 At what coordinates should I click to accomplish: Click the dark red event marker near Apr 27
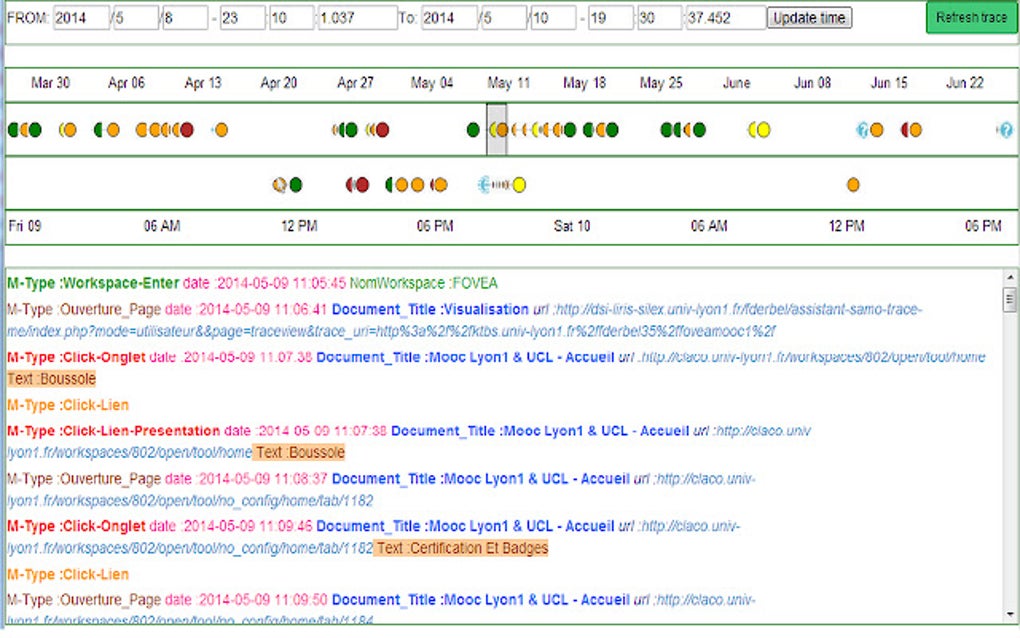(380, 129)
